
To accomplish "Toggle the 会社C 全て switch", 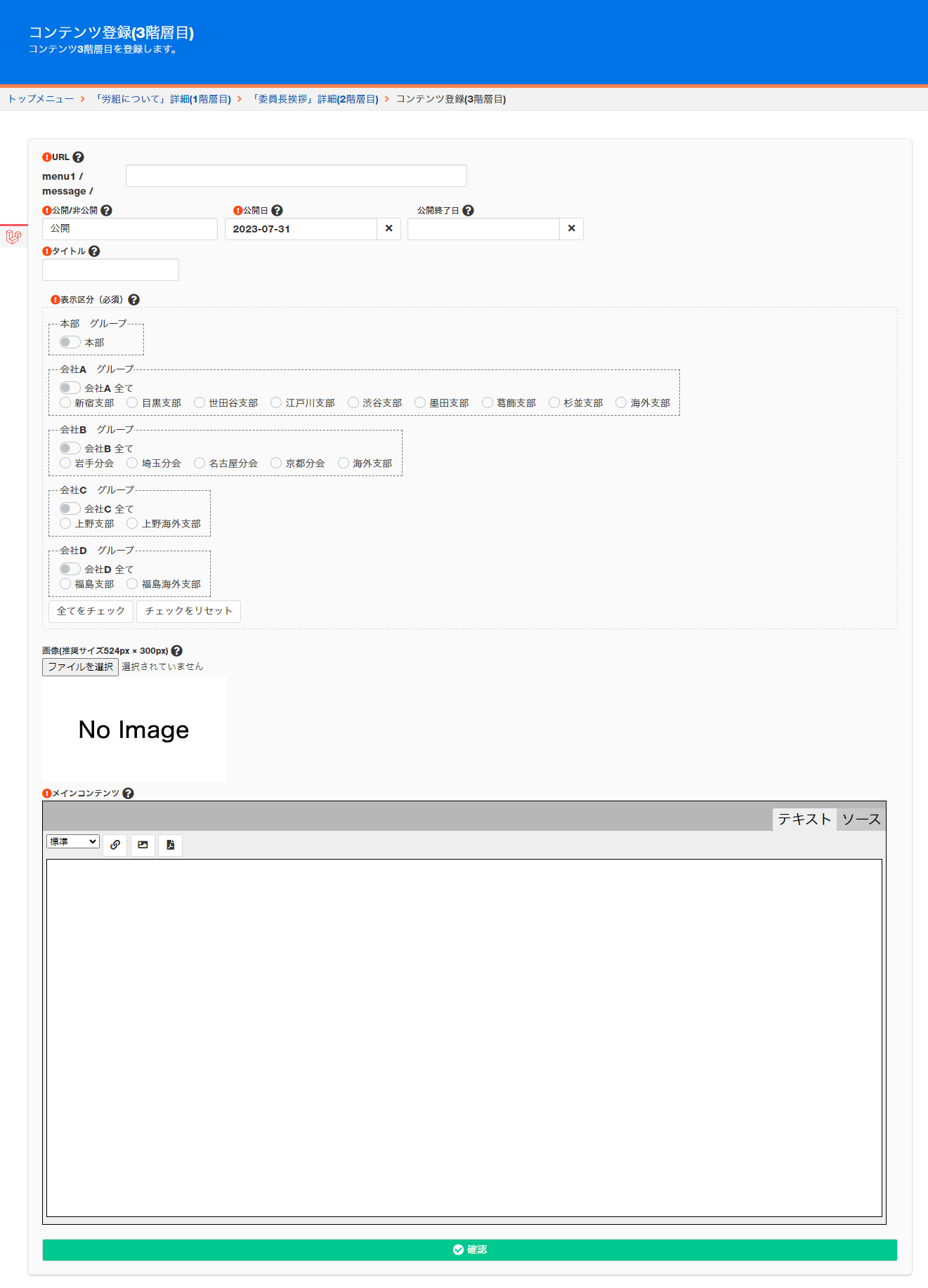I will click(70, 508).
